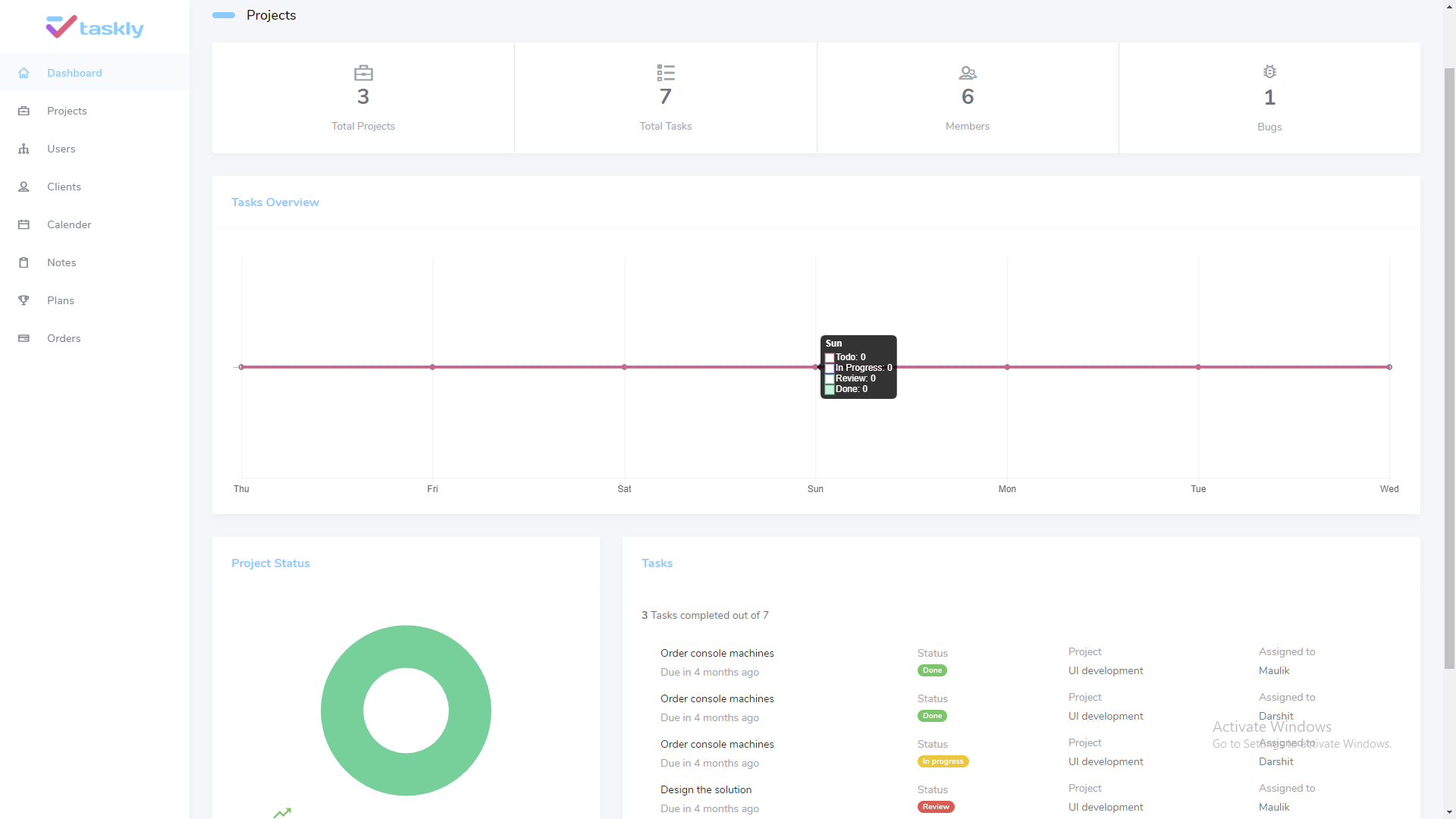Screen dimensions: 1456x819
Task: Open Orders via the credit card icon
Action: [24, 338]
